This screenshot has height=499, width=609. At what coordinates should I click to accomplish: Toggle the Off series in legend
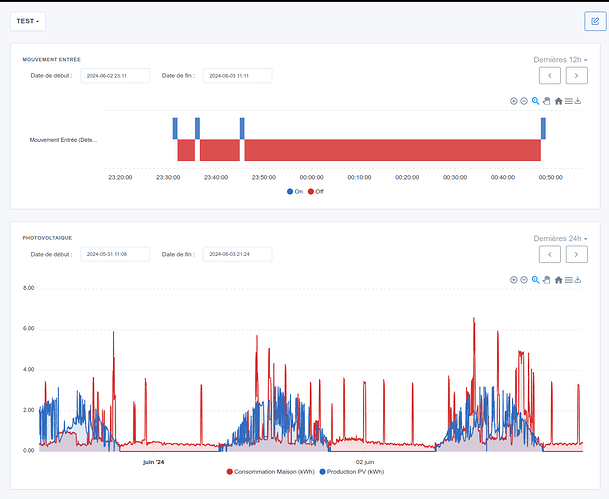click(315, 191)
